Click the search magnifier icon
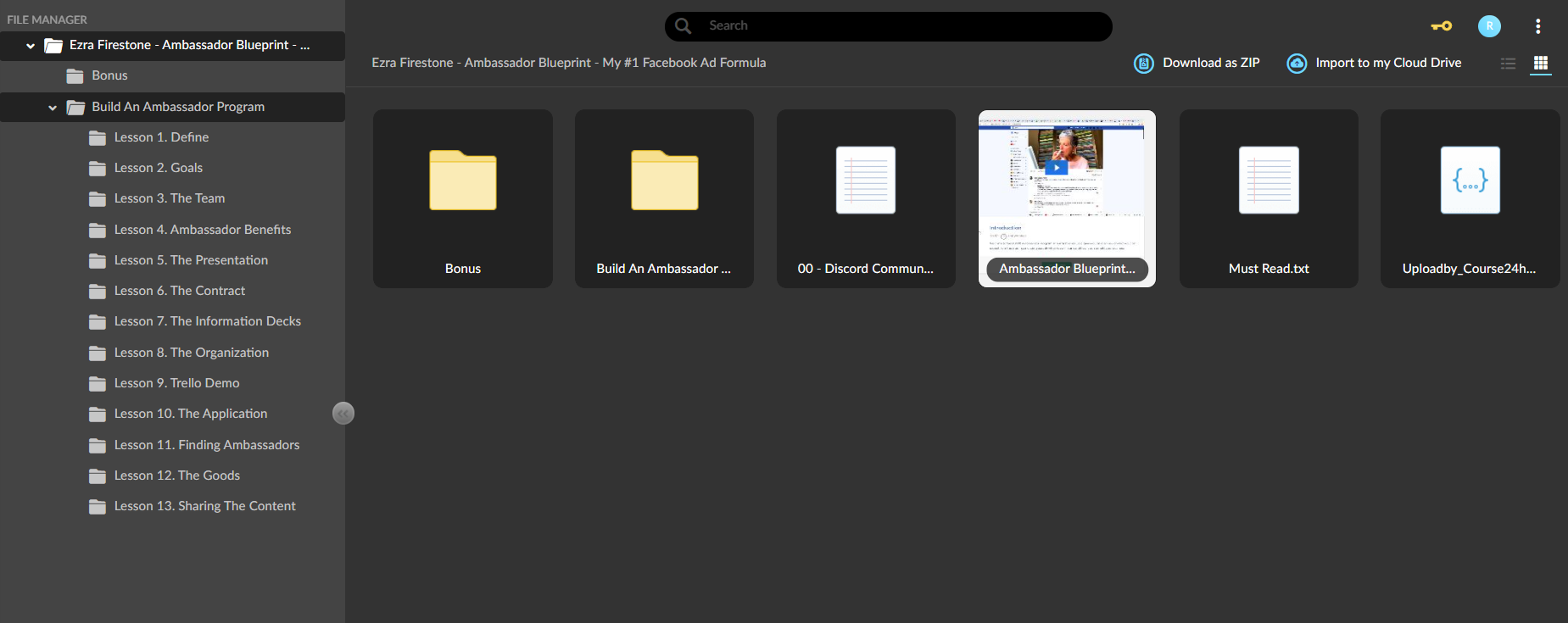The image size is (1568, 623). click(683, 26)
